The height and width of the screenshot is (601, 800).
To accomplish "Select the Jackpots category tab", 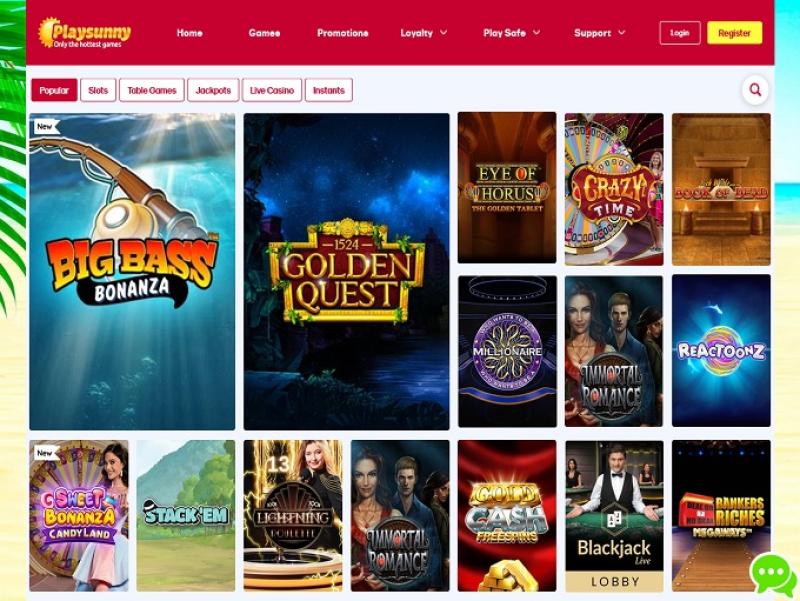I will [x=213, y=90].
